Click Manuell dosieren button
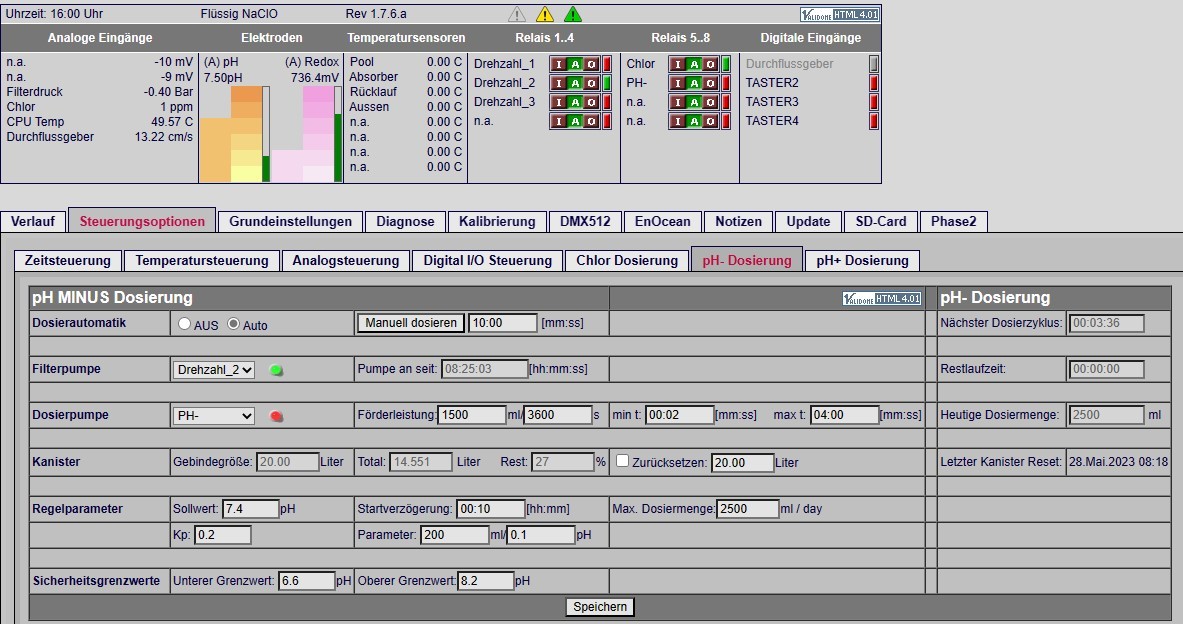 tap(410, 323)
